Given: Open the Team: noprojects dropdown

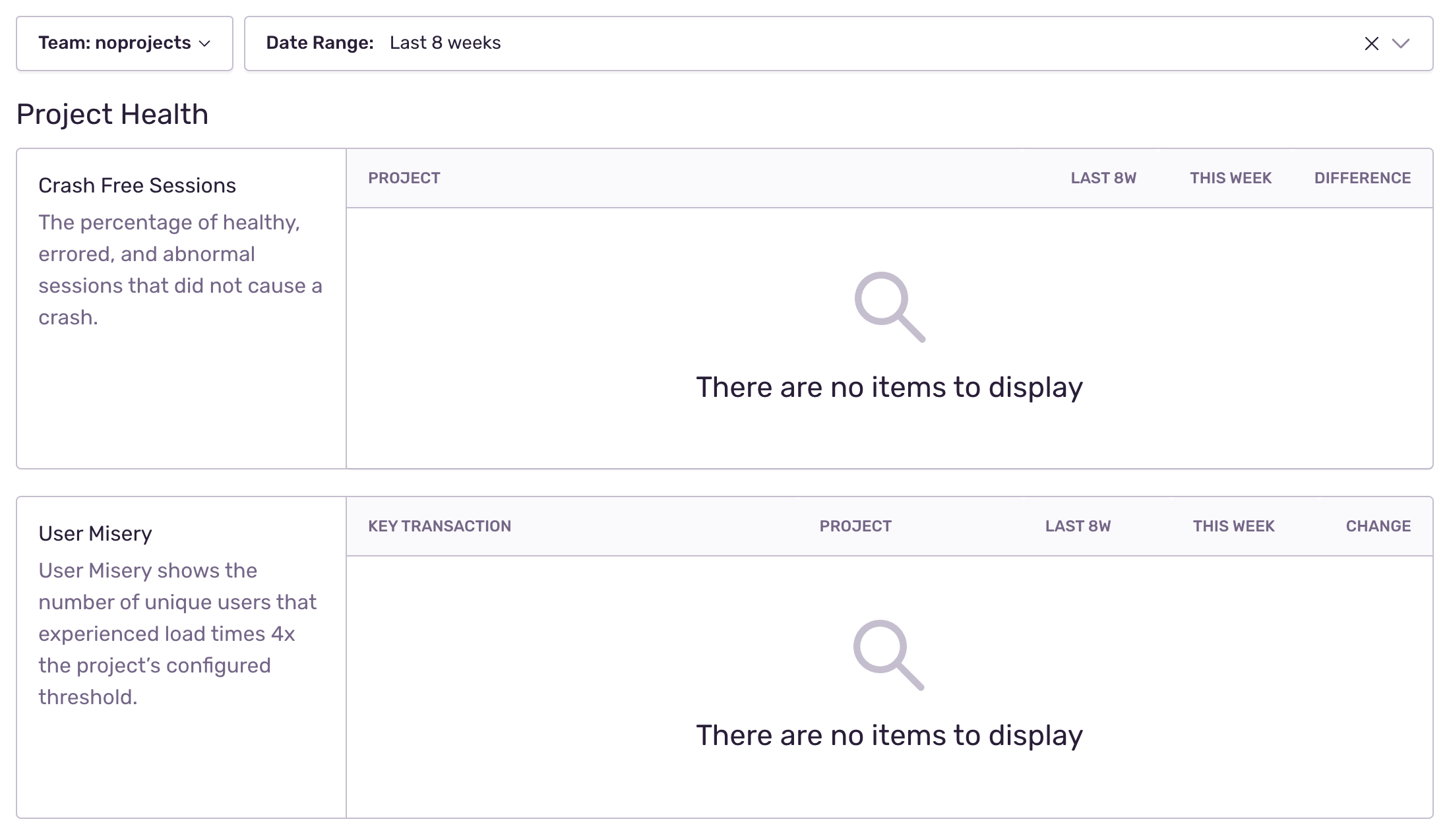Looking at the screenshot, I should [x=125, y=44].
